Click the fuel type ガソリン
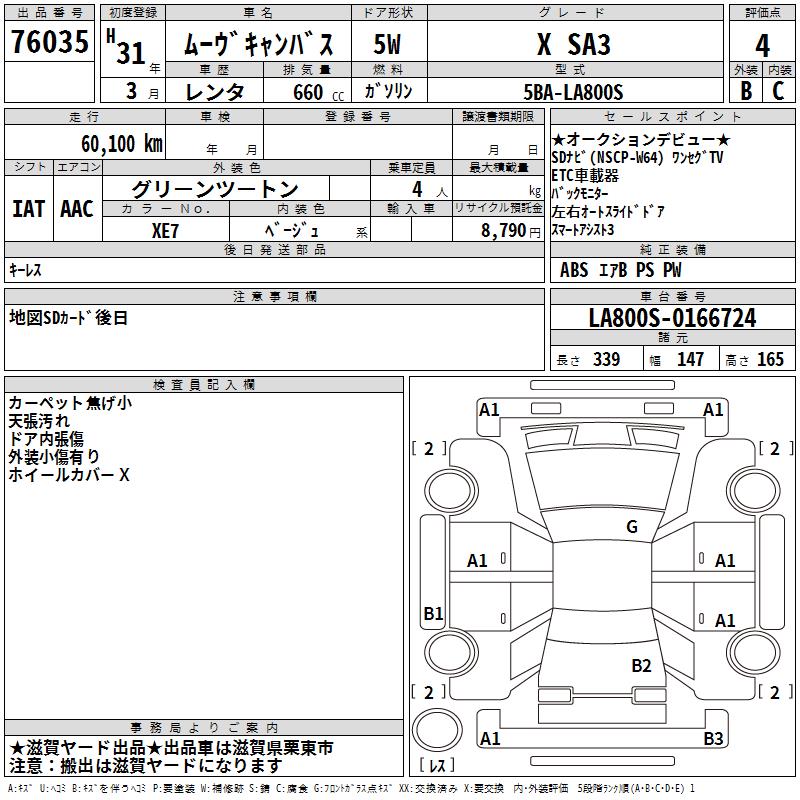 [x=388, y=91]
